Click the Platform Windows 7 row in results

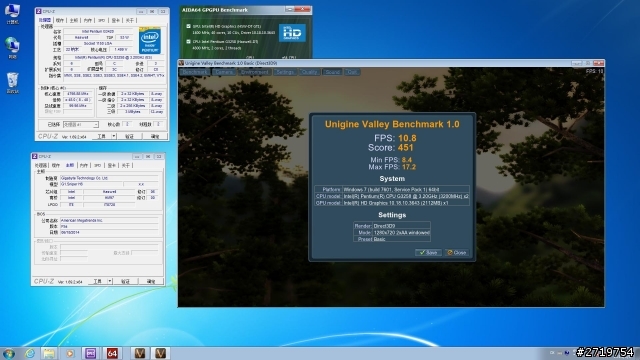tap(392, 189)
